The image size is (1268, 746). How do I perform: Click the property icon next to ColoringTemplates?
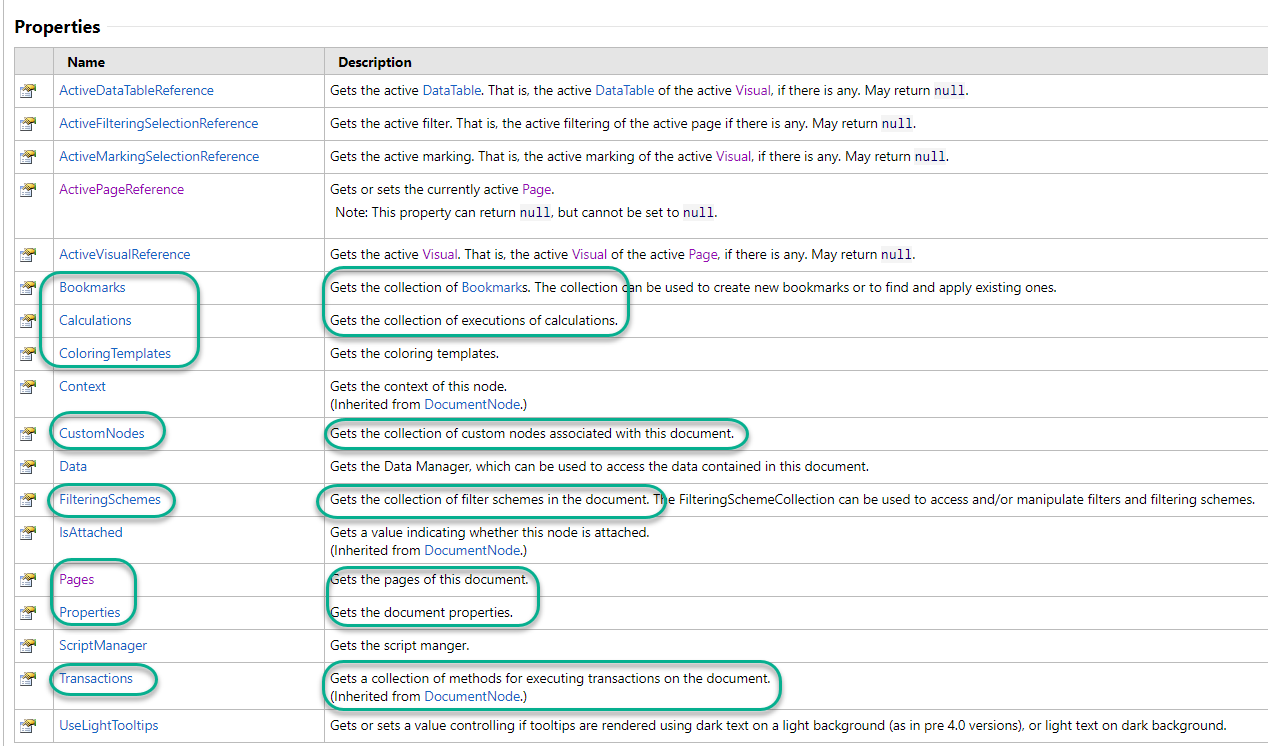(x=28, y=354)
